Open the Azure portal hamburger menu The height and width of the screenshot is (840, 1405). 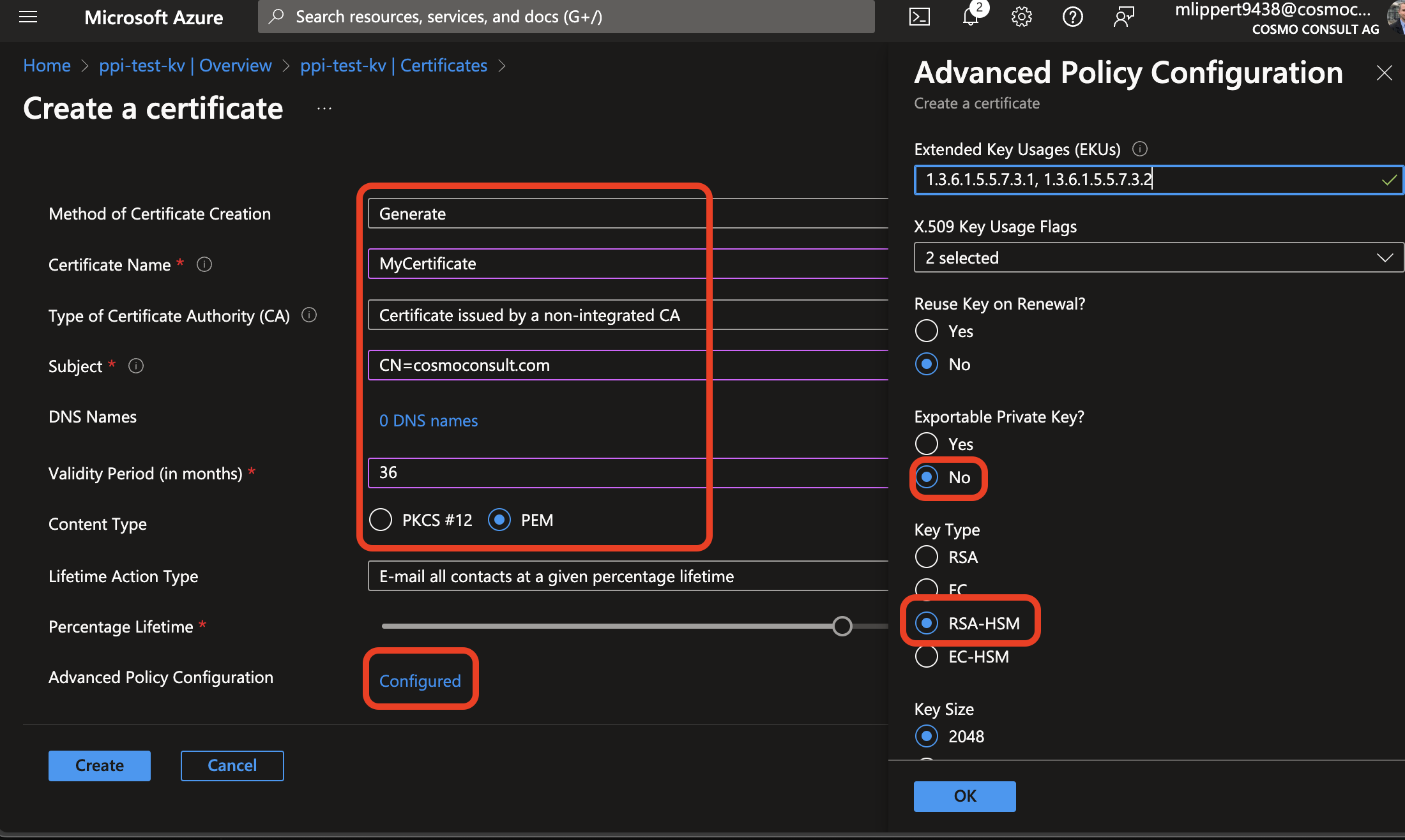pyautogui.click(x=28, y=17)
